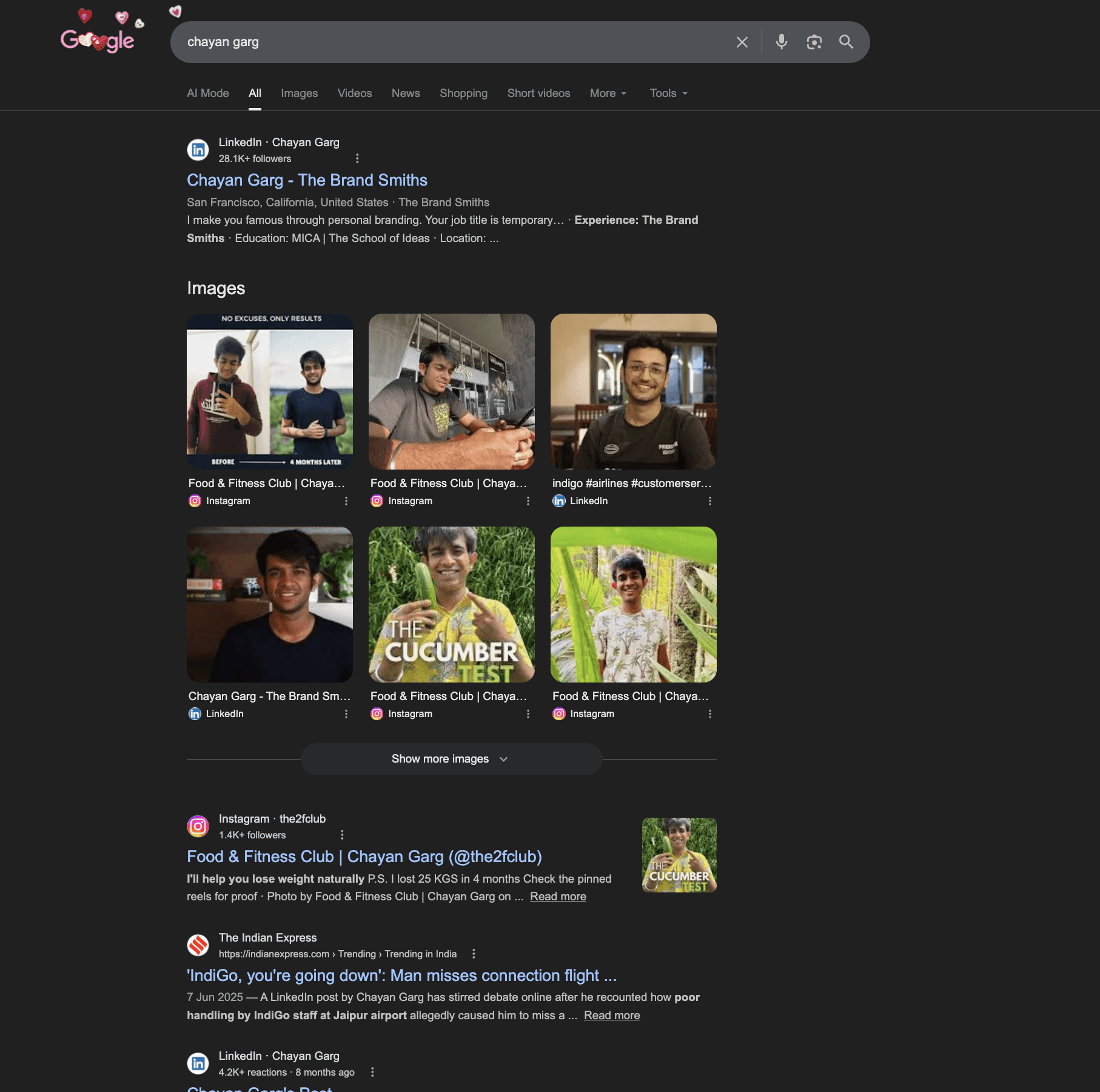Click LinkedIn source icon under indigo image

[559, 501]
